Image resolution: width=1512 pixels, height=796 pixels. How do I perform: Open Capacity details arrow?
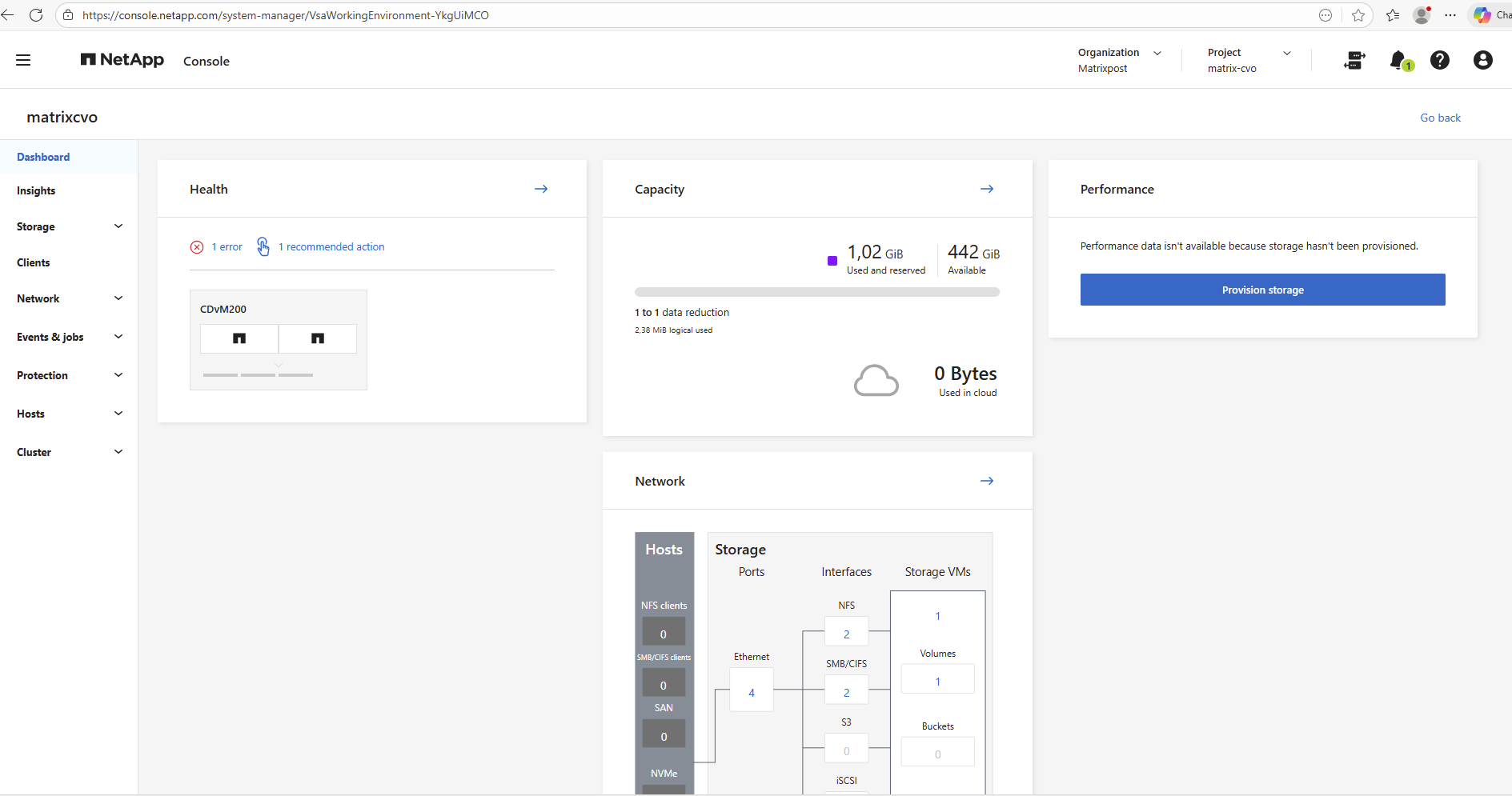click(986, 189)
